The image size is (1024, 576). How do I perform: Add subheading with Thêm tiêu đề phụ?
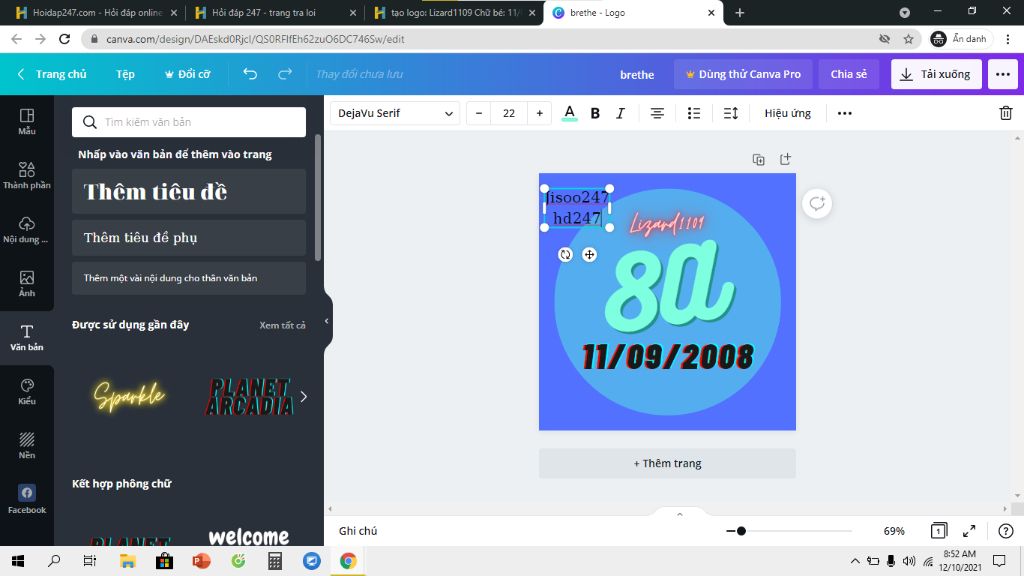click(189, 238)
